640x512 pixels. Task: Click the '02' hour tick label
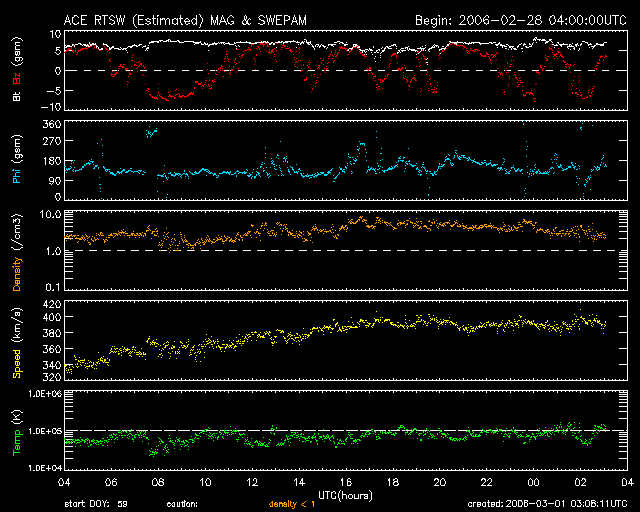pos(580,483)
